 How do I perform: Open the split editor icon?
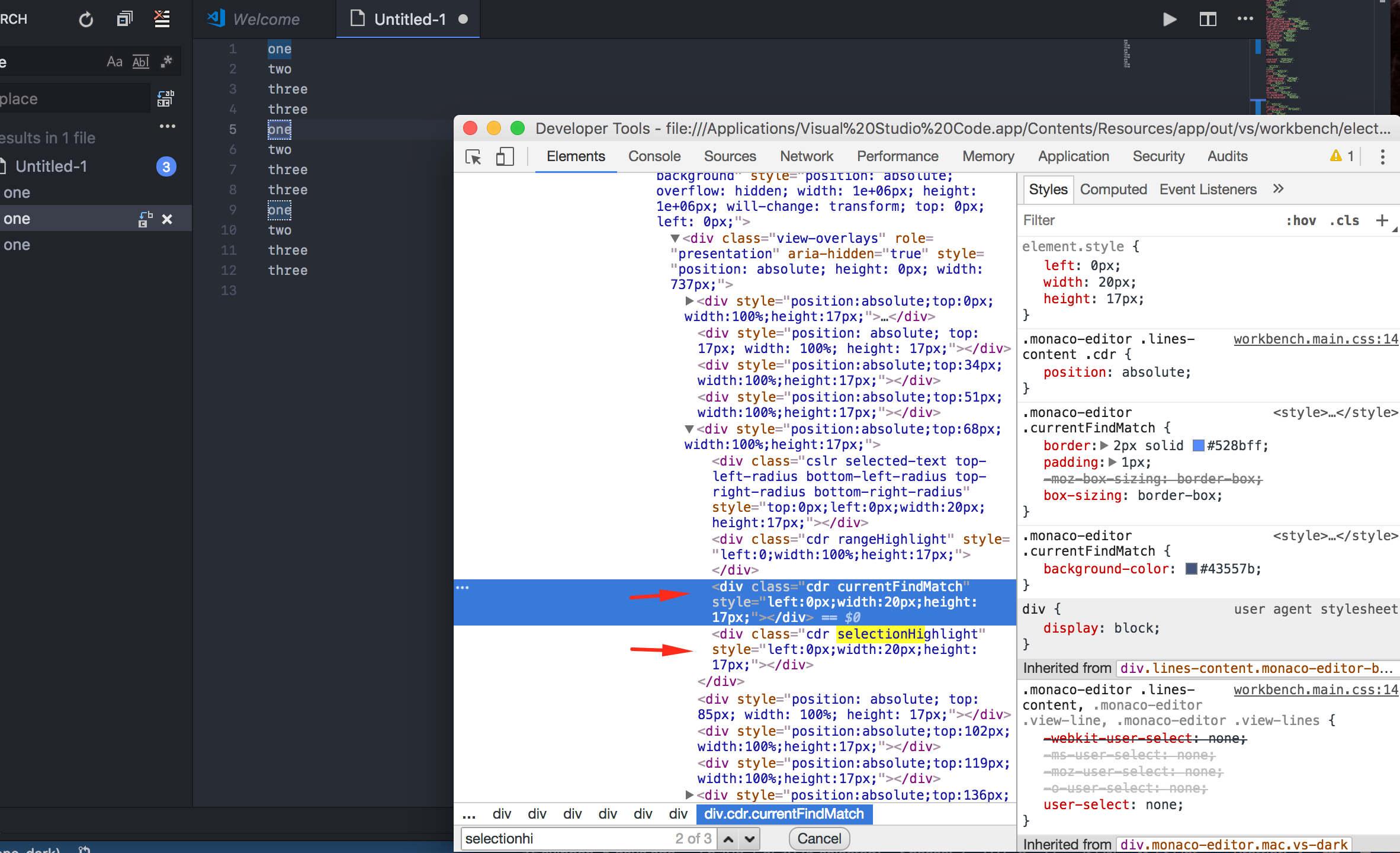(1208, 19)
